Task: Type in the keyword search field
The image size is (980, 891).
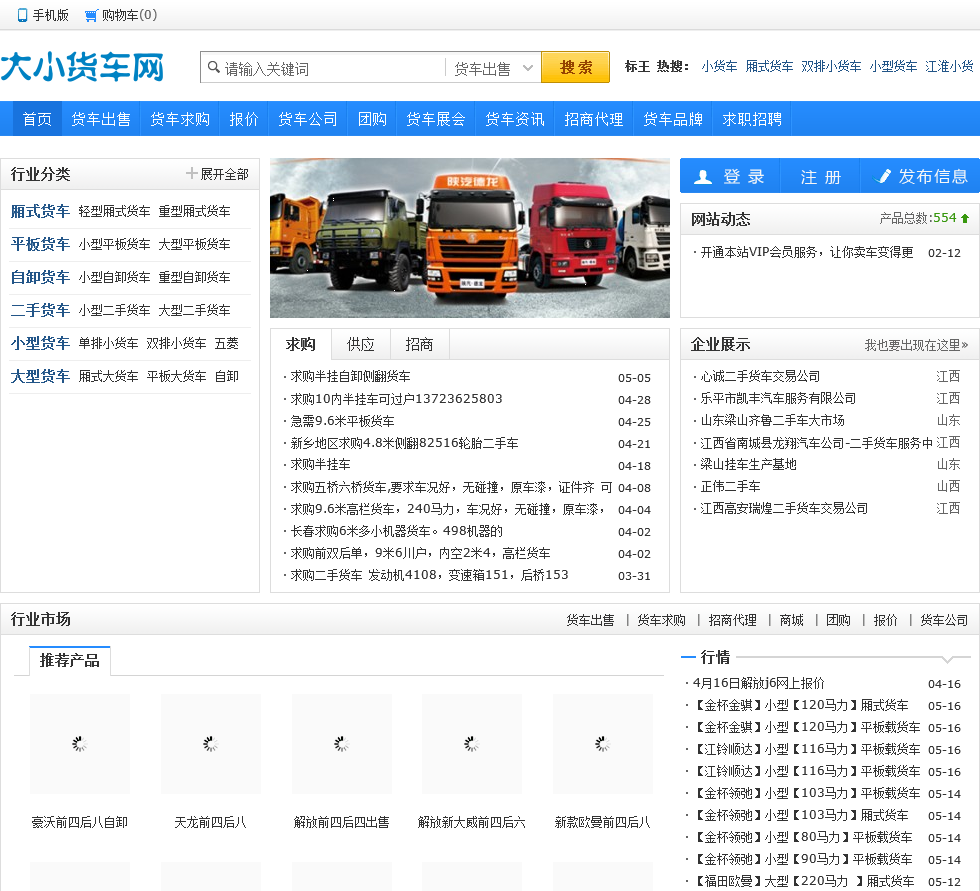Action: (330, 68)
